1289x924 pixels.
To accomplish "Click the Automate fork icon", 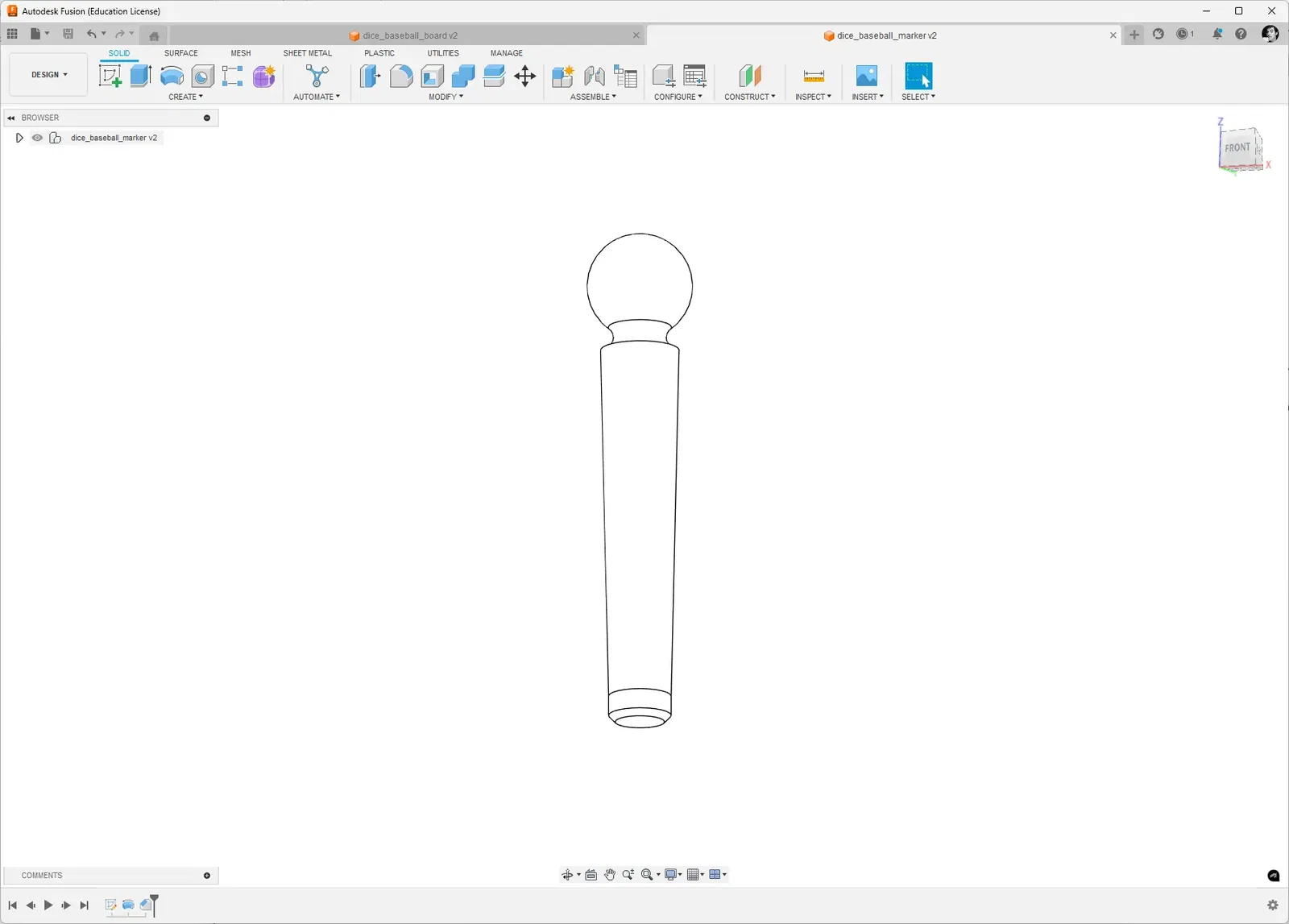I will [317, 76].
